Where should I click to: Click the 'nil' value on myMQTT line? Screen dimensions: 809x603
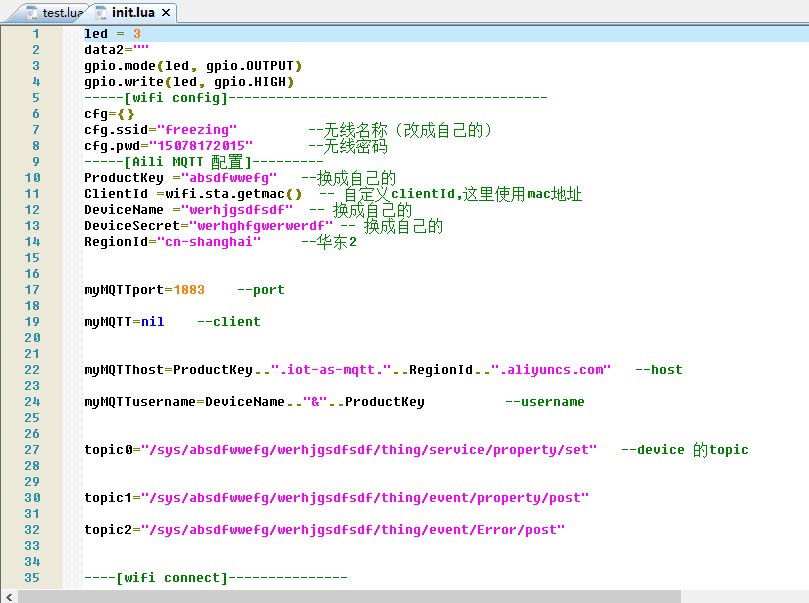[153, 322]
